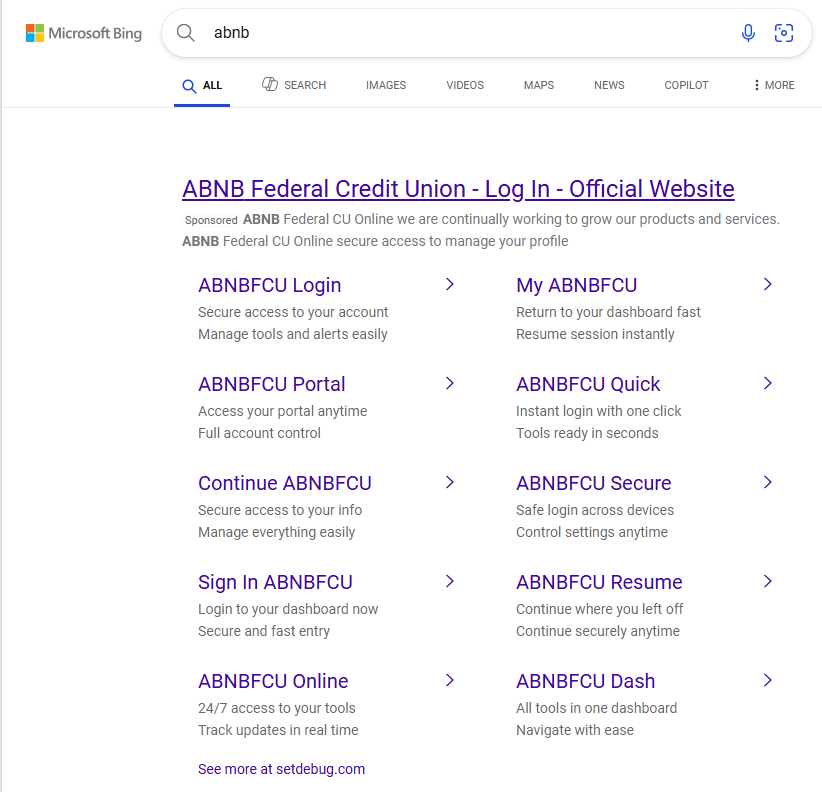Click the text "24/7 access to your tools"
822x792 pixels.
(x=277, y=709)
